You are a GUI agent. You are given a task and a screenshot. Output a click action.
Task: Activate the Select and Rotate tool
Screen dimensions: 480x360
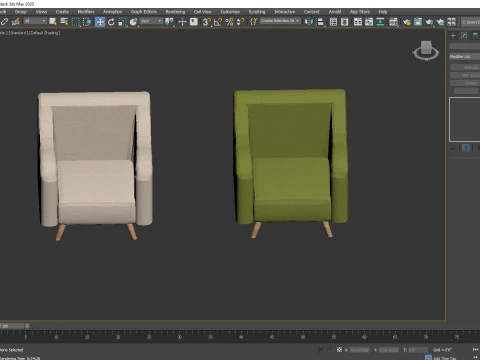(111, 22)
